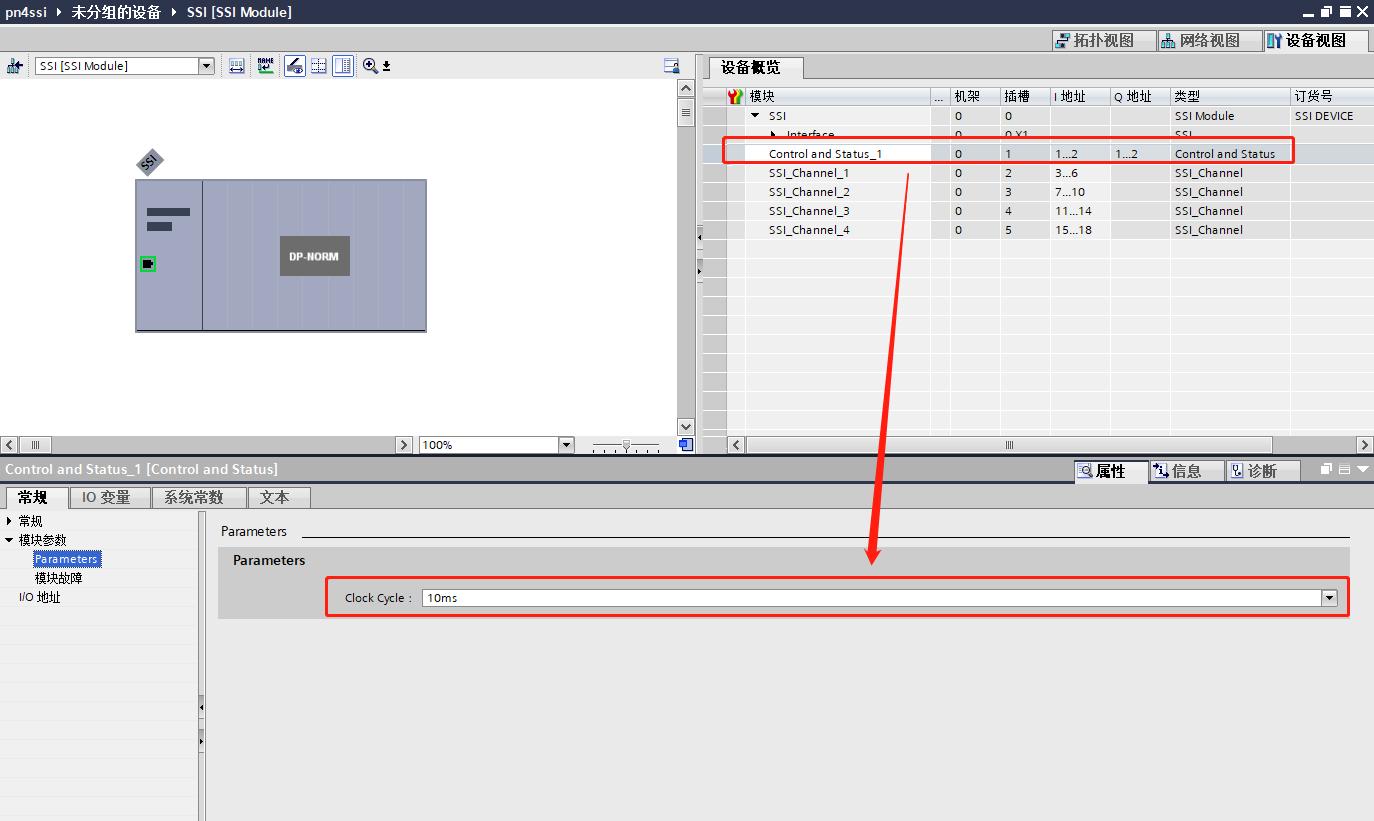This screenshot has width=1374, height=821.
Task: Open the 属性 properties tab
Action: (1110, 470)
